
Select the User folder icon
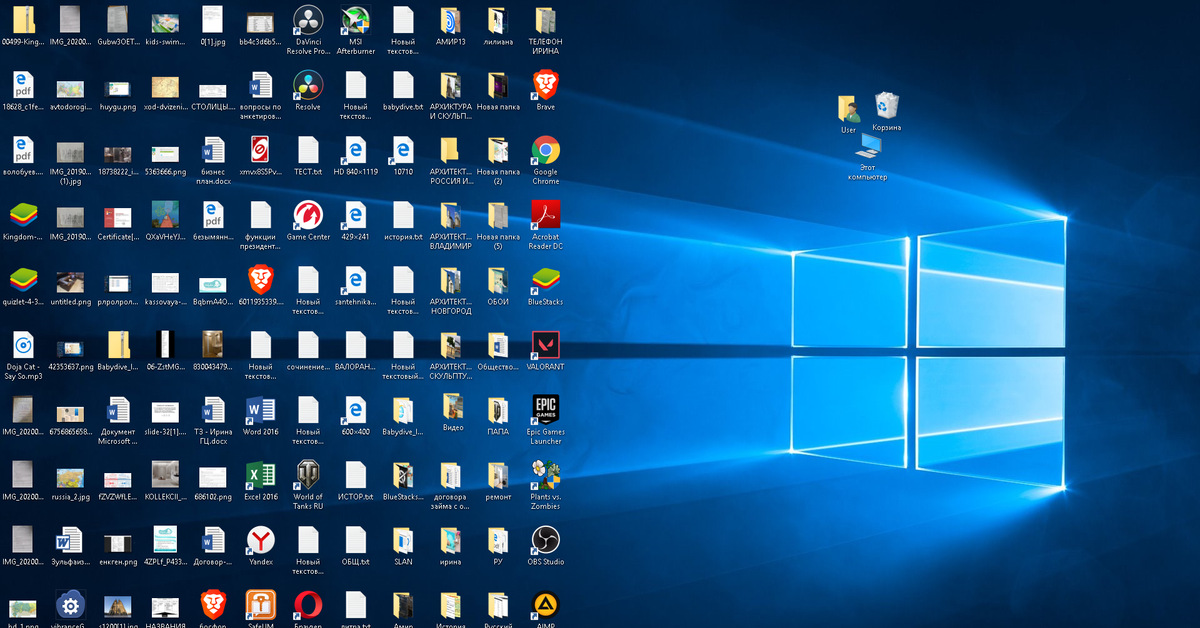(x=848, y=109)
